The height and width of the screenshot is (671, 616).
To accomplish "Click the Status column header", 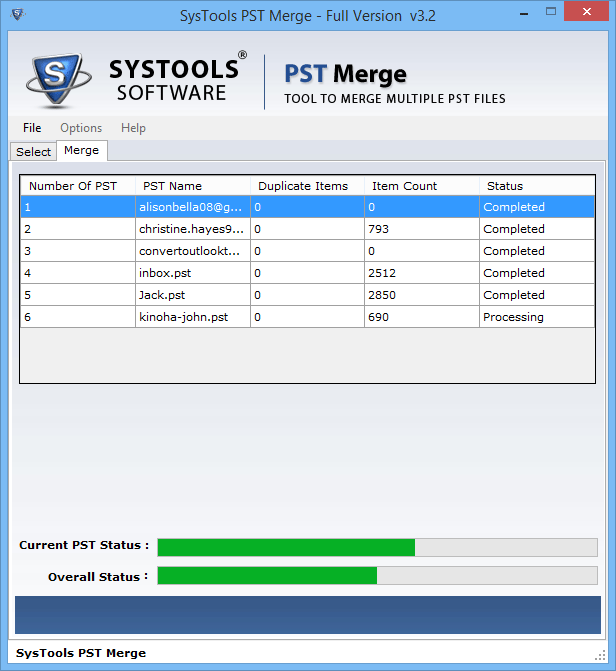I will (537, 186).
